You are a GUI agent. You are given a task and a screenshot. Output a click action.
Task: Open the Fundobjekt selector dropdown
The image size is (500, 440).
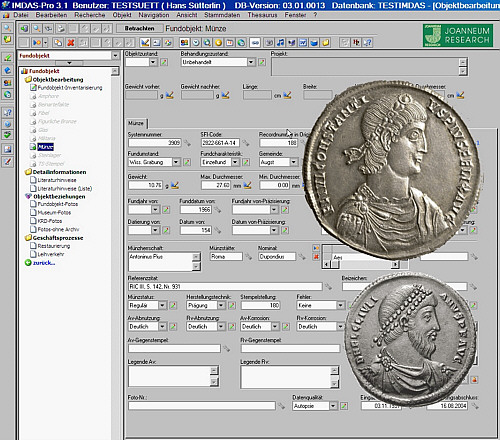pyautogui.click(x=115, y=56)
